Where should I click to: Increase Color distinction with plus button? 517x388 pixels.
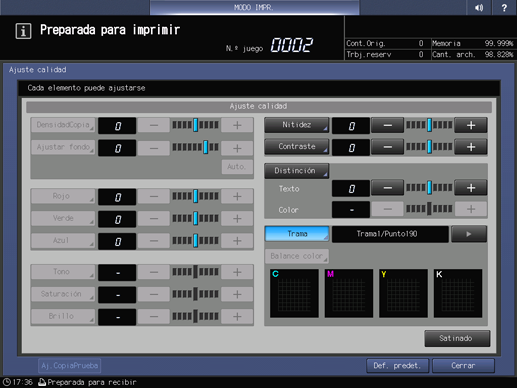471,209
